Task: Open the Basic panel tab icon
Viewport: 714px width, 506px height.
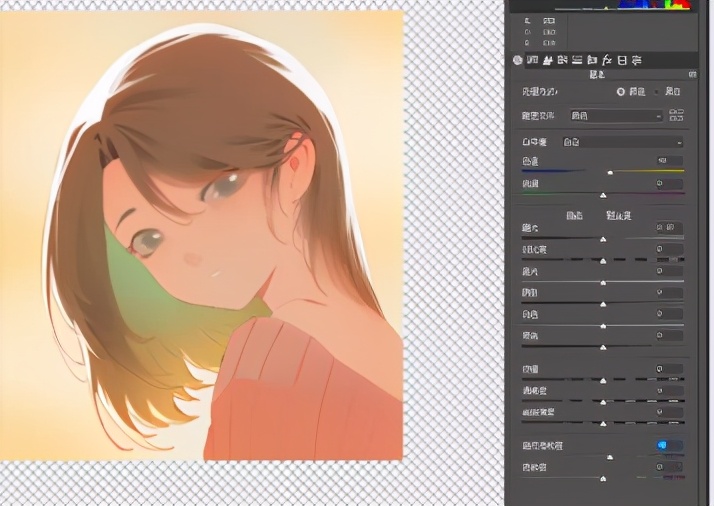Action: pos(518,60)
